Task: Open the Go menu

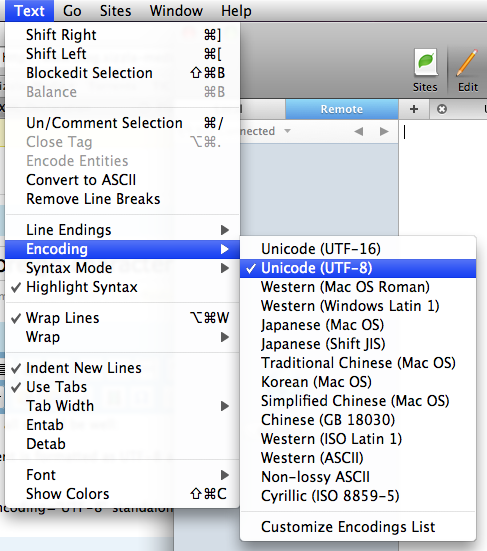Action: [x=72, y=11]
